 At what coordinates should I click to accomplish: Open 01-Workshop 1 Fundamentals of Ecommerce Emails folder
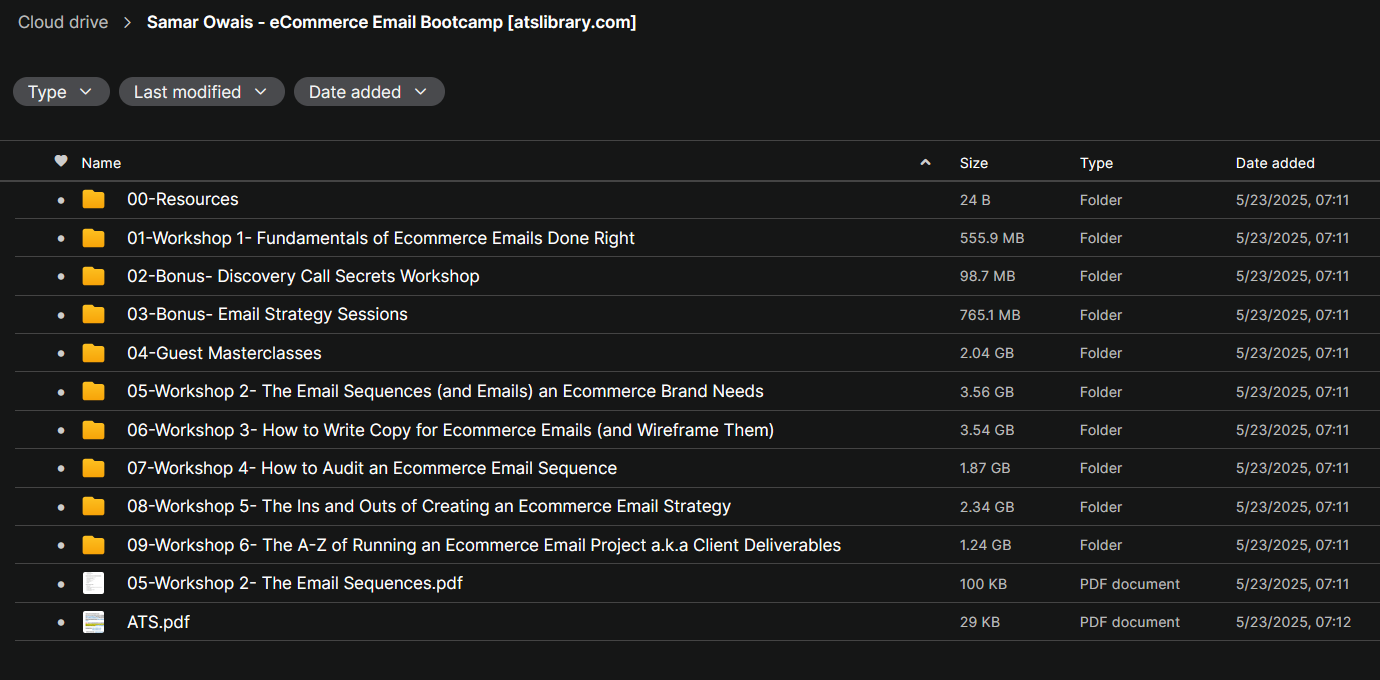(380, 238)
